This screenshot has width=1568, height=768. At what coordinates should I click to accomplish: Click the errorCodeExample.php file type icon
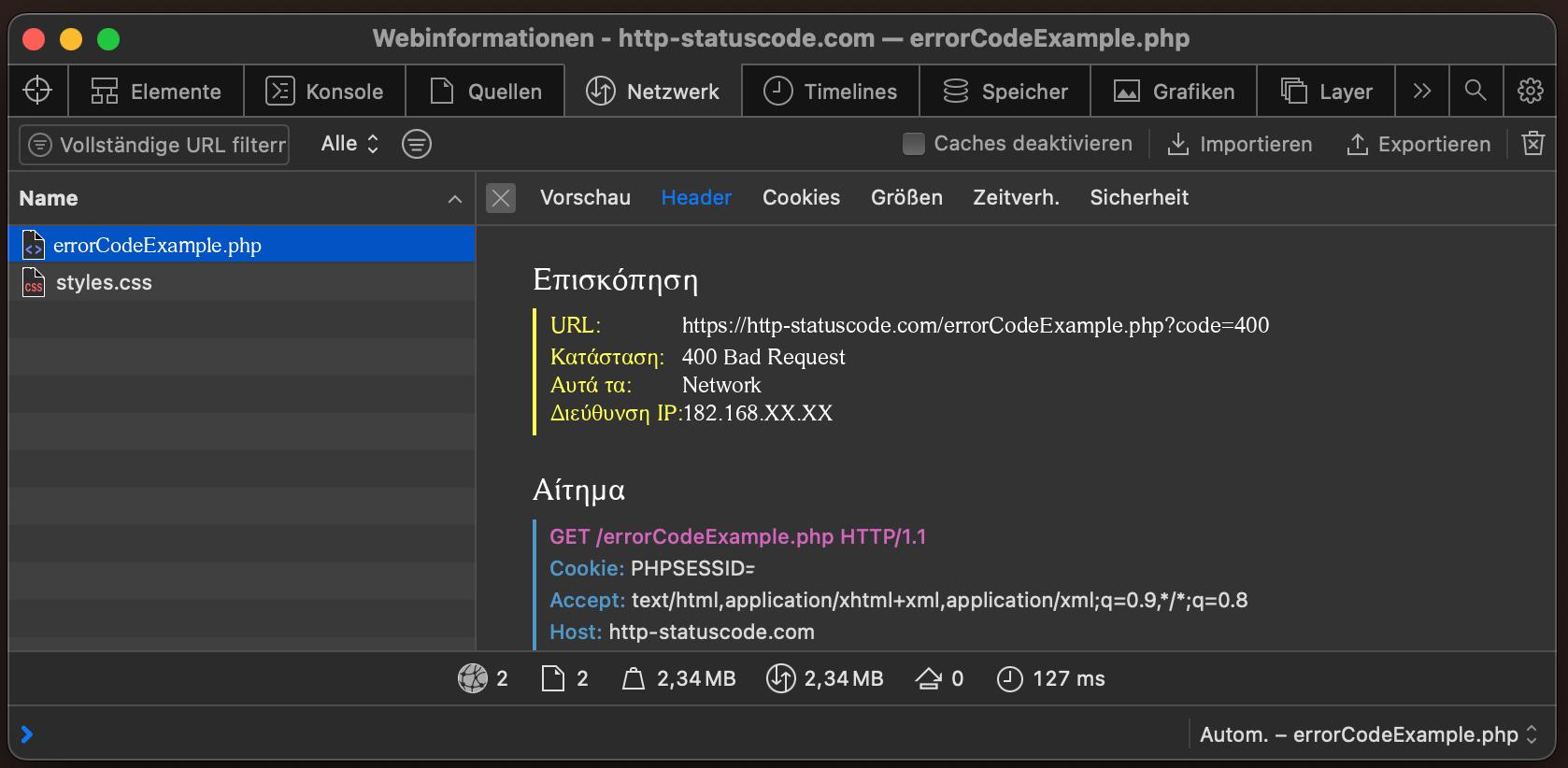[x=34, y=245]
